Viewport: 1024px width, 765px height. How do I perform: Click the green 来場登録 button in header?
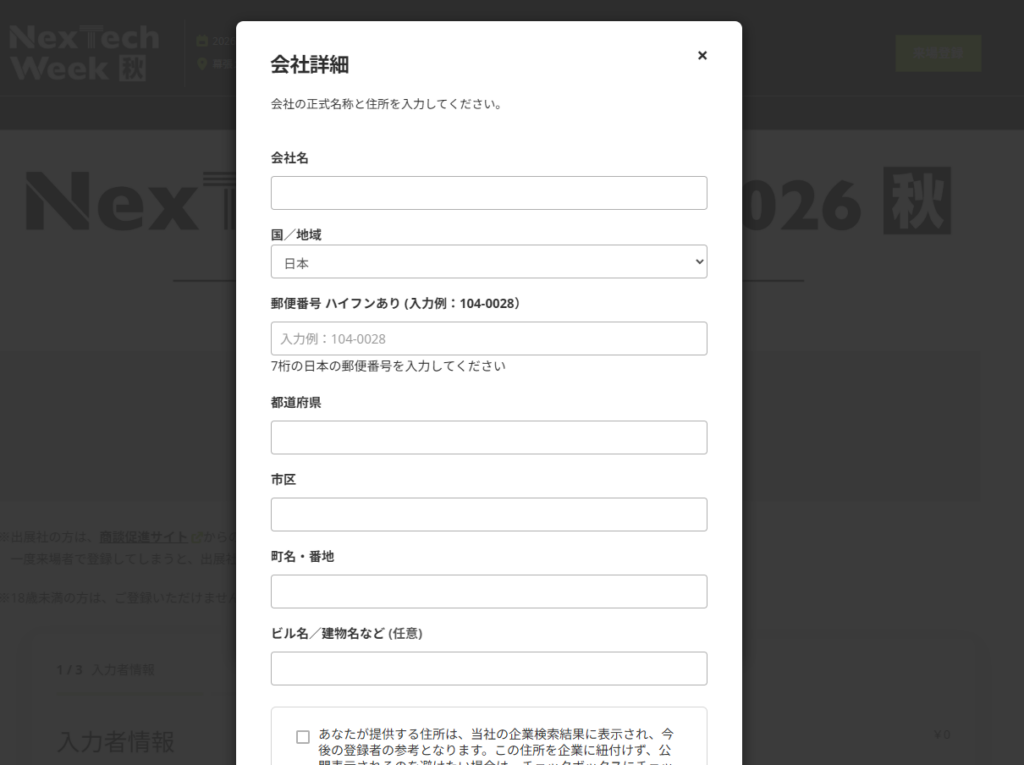click(x=938, y=53)
